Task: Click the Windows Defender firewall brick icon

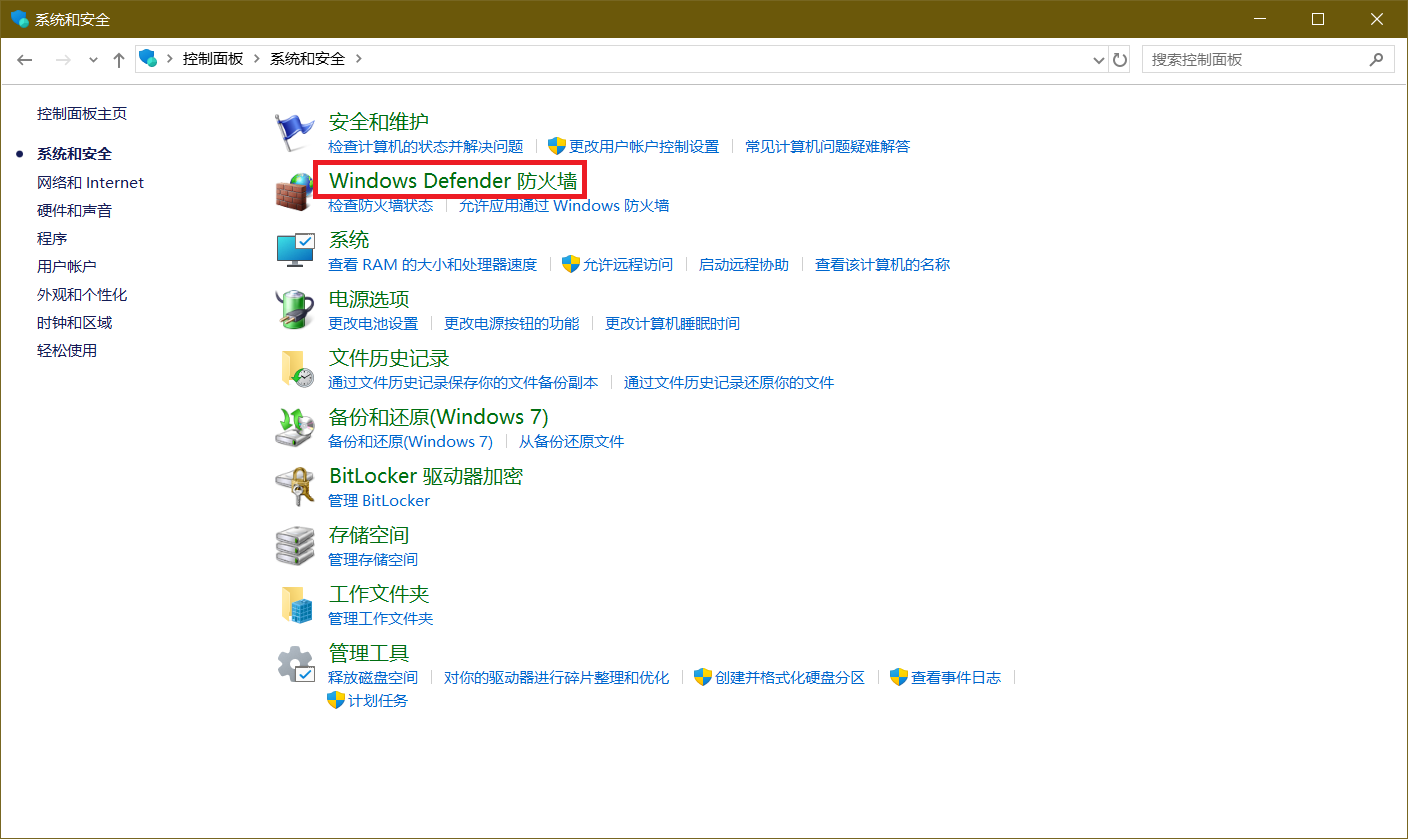Action: pyautogui.click(x=295, y=191)
